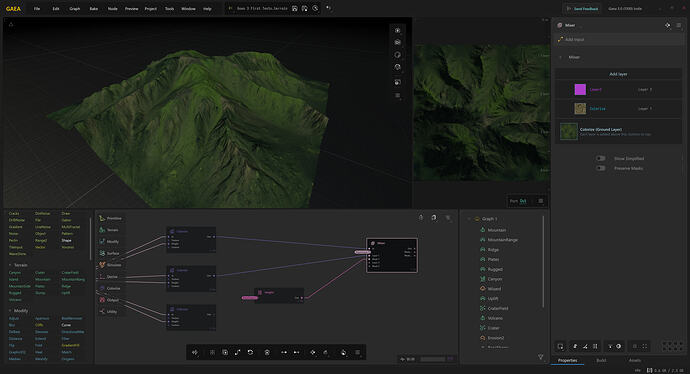Switch to the Build tab
The width and height of the screenshot is (690, 374).
[x=601, y=360]
